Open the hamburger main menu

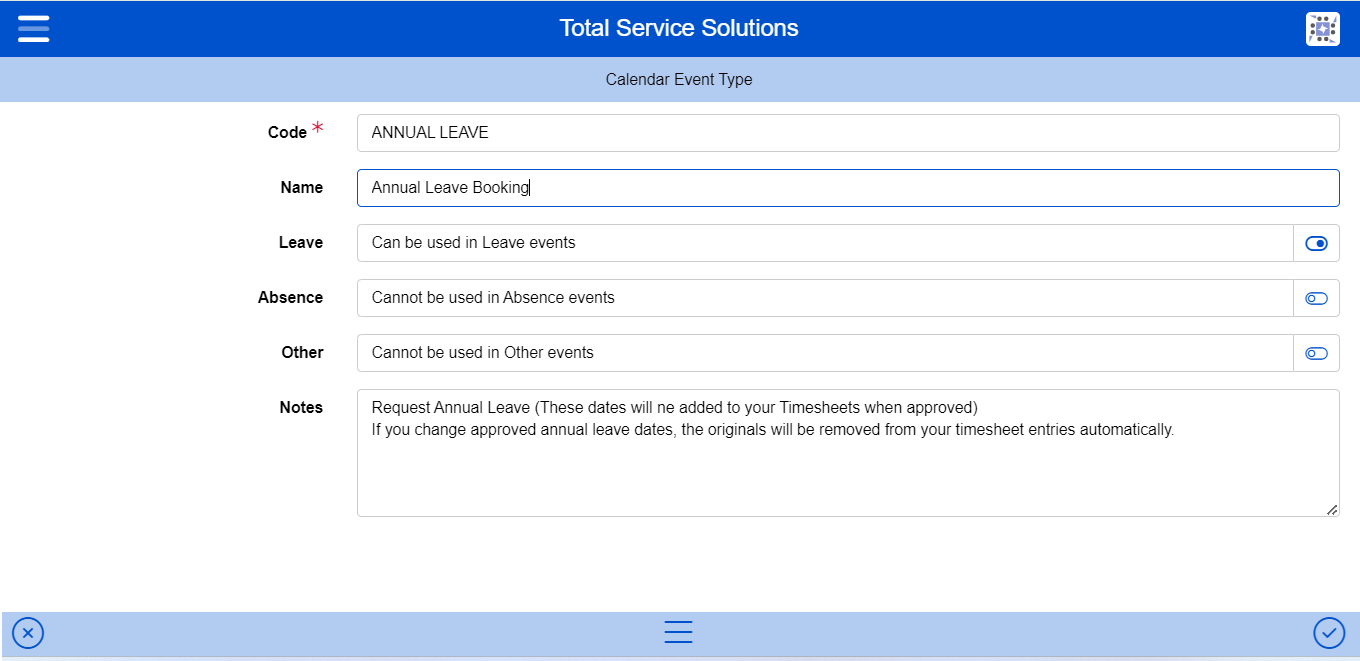click(33, 28)
